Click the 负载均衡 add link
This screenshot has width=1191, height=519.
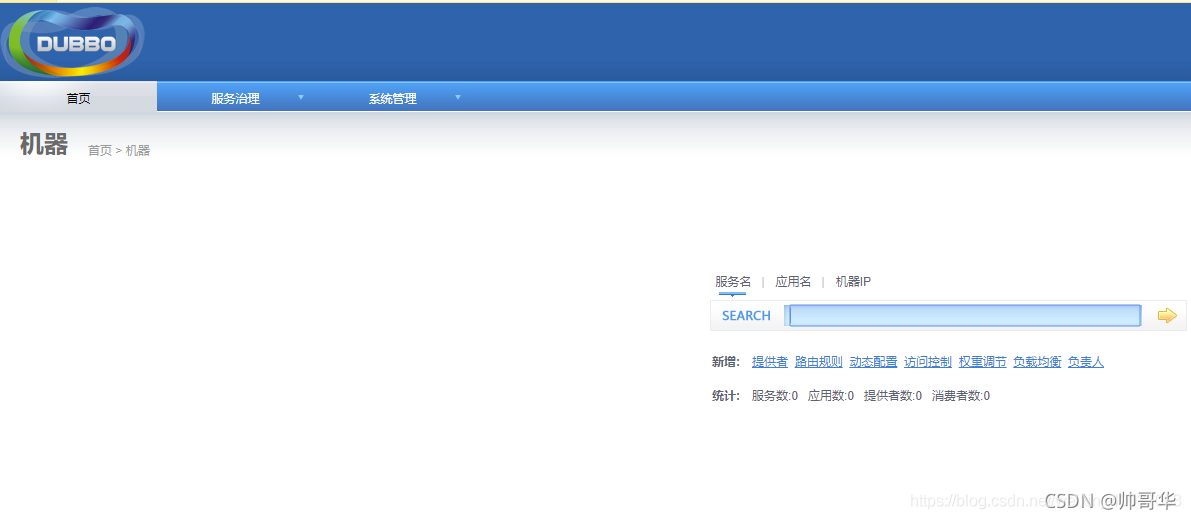point(1037,362)
